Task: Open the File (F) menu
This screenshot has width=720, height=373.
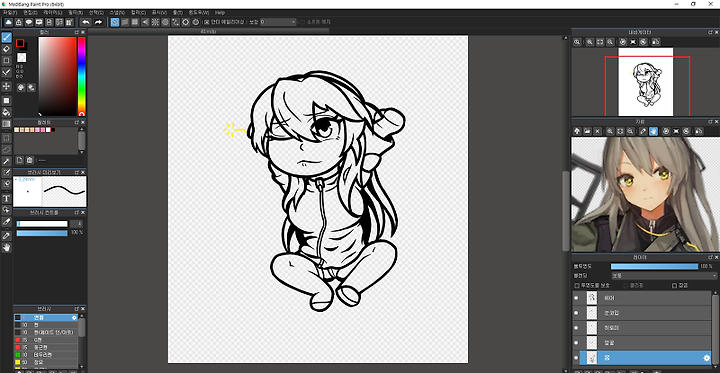Action: click(10, 12)
